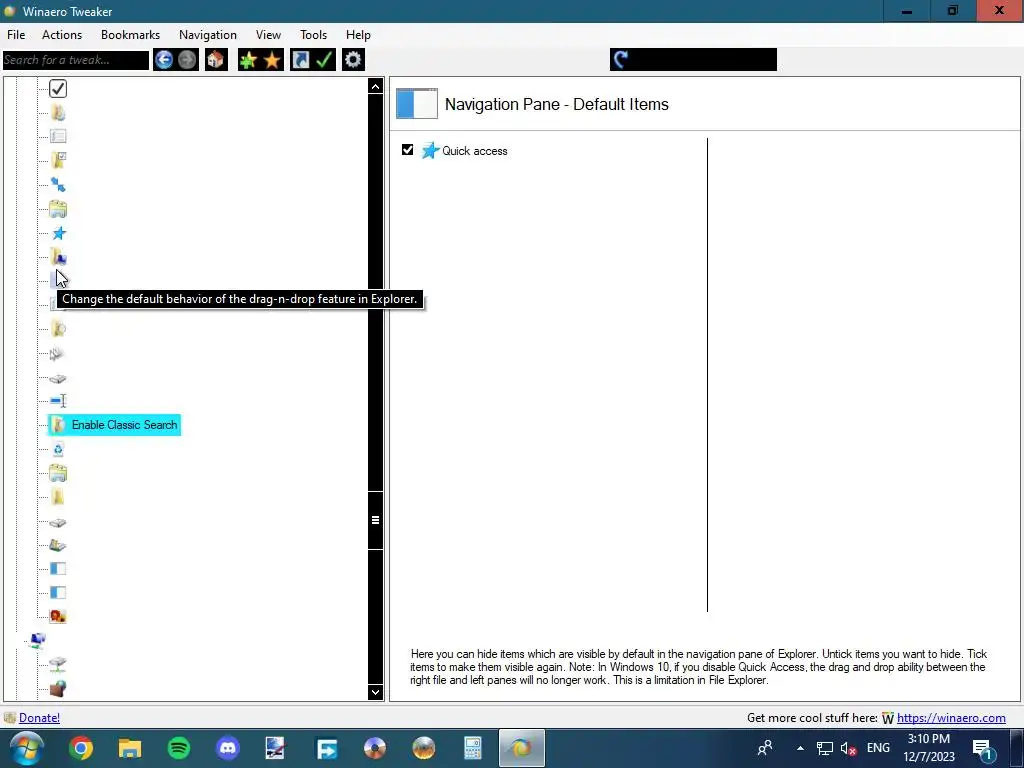Select the large checkbox icon tree item
1024x768 pixels.
[x=58, y=88]
